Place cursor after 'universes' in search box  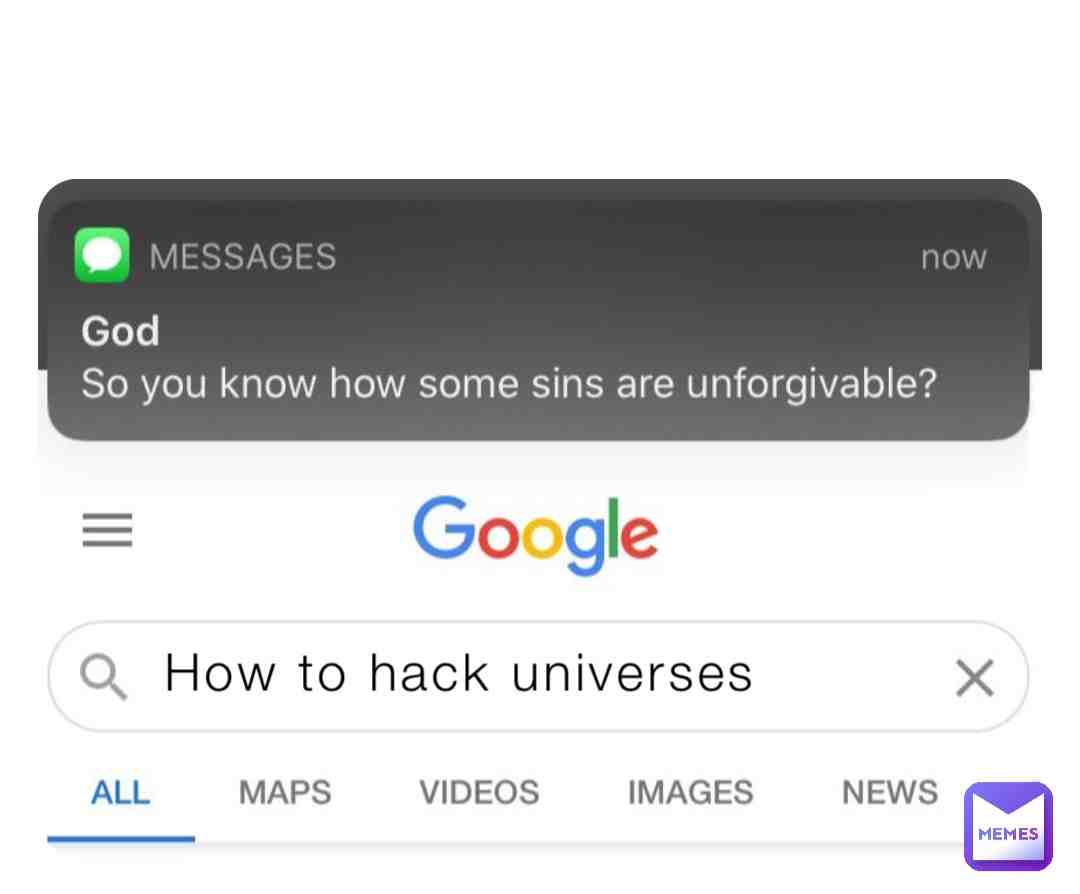(758, 674)
